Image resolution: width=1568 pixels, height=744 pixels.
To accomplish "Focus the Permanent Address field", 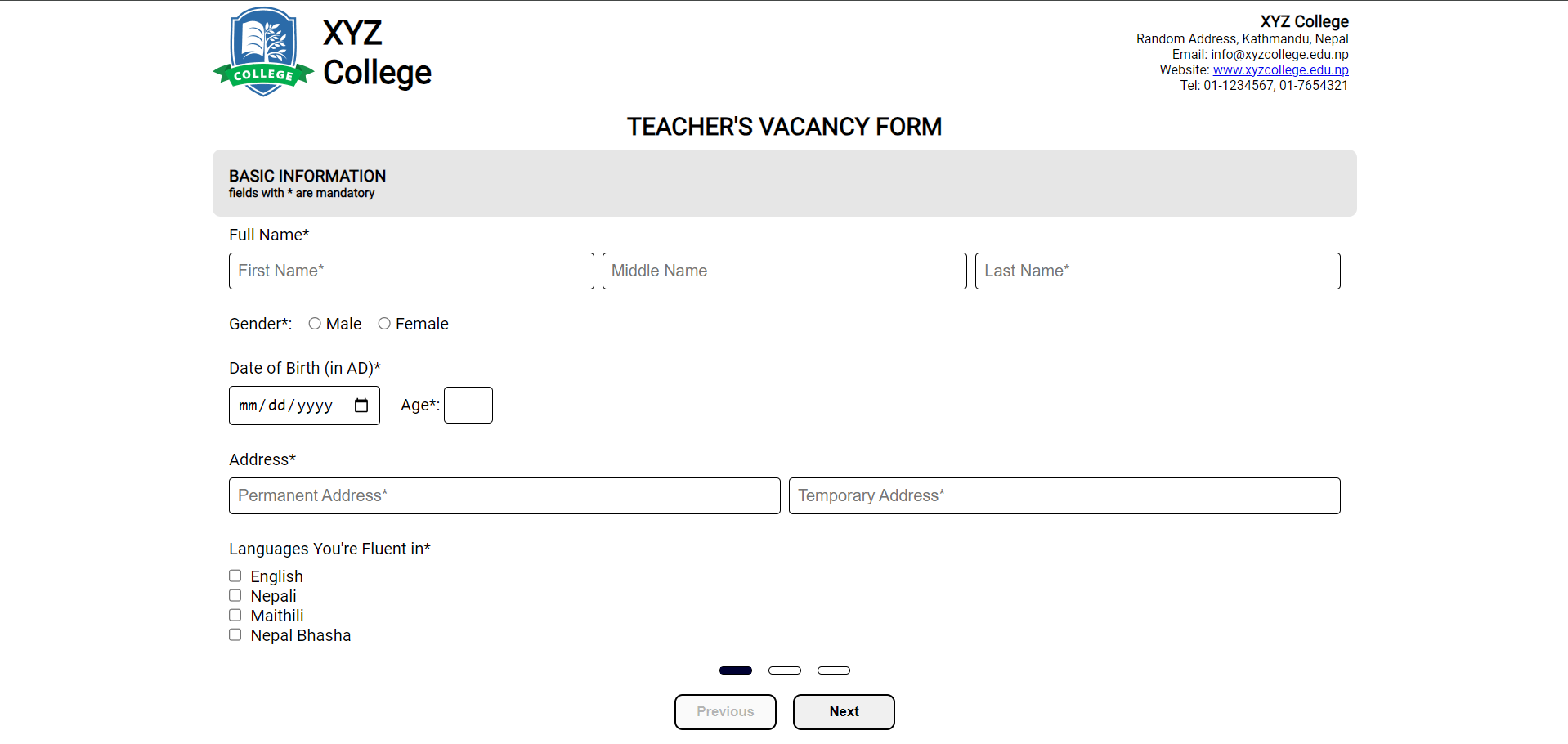I will [x=504, y=495].
